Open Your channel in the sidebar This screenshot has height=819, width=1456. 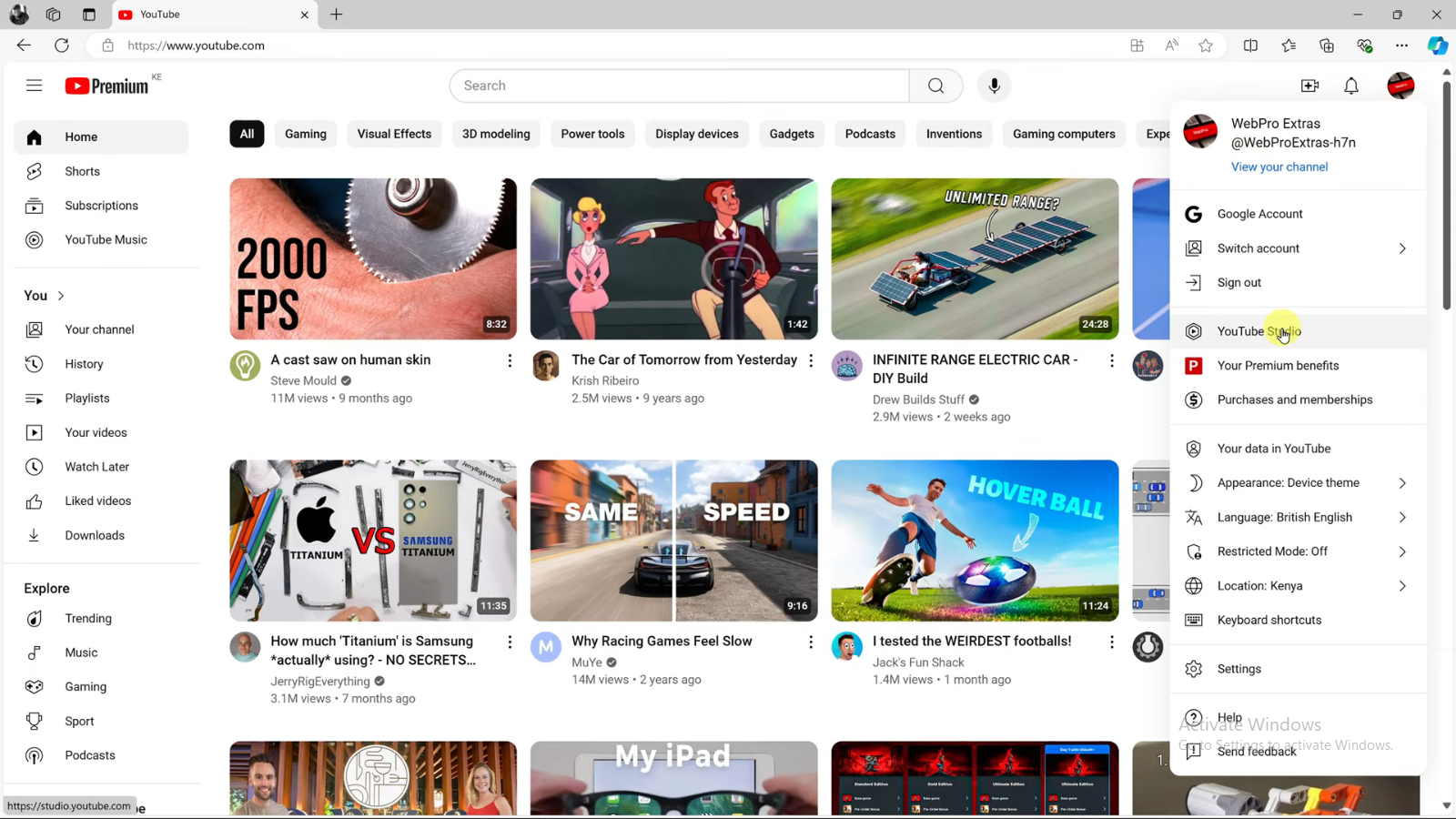pyautogui.click(x=101, y=329)
